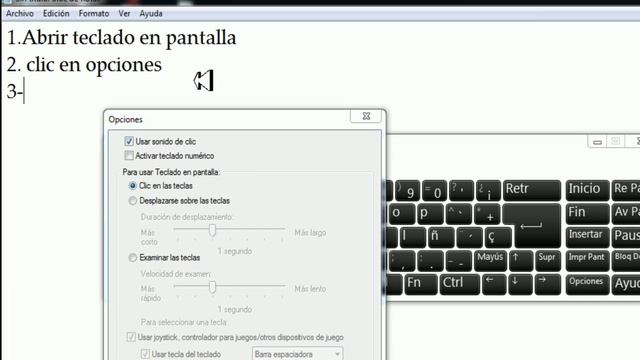Click the ç key
Screen dimensions: 640x360
[498, 237]
